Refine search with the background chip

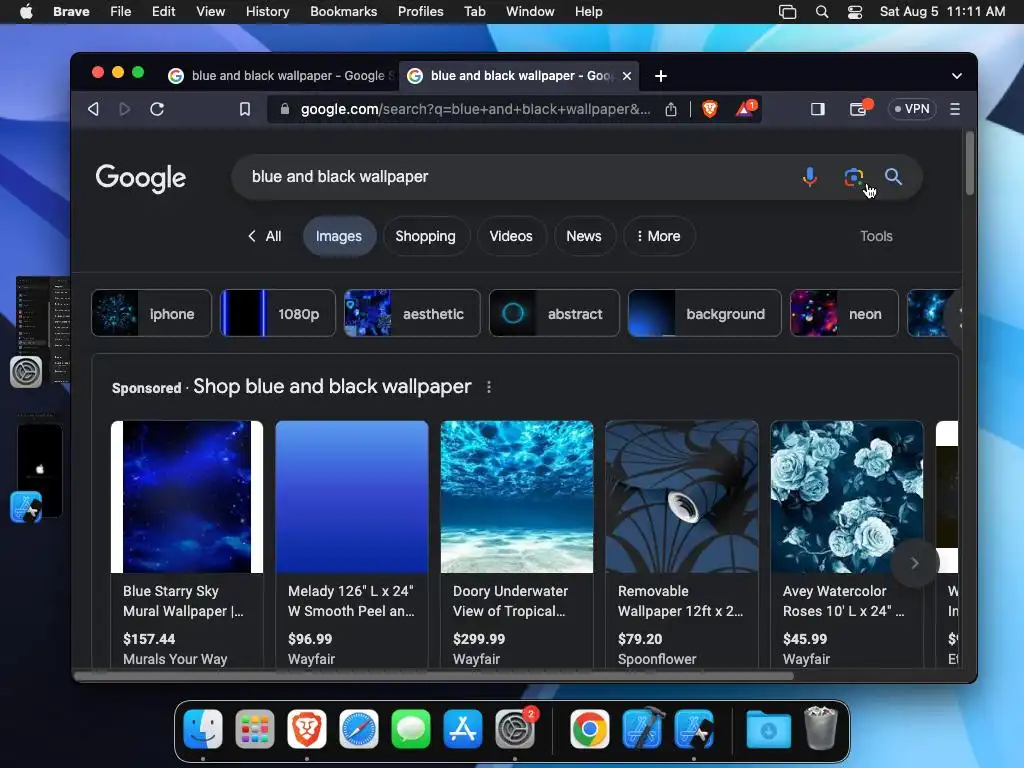point(705,313)
